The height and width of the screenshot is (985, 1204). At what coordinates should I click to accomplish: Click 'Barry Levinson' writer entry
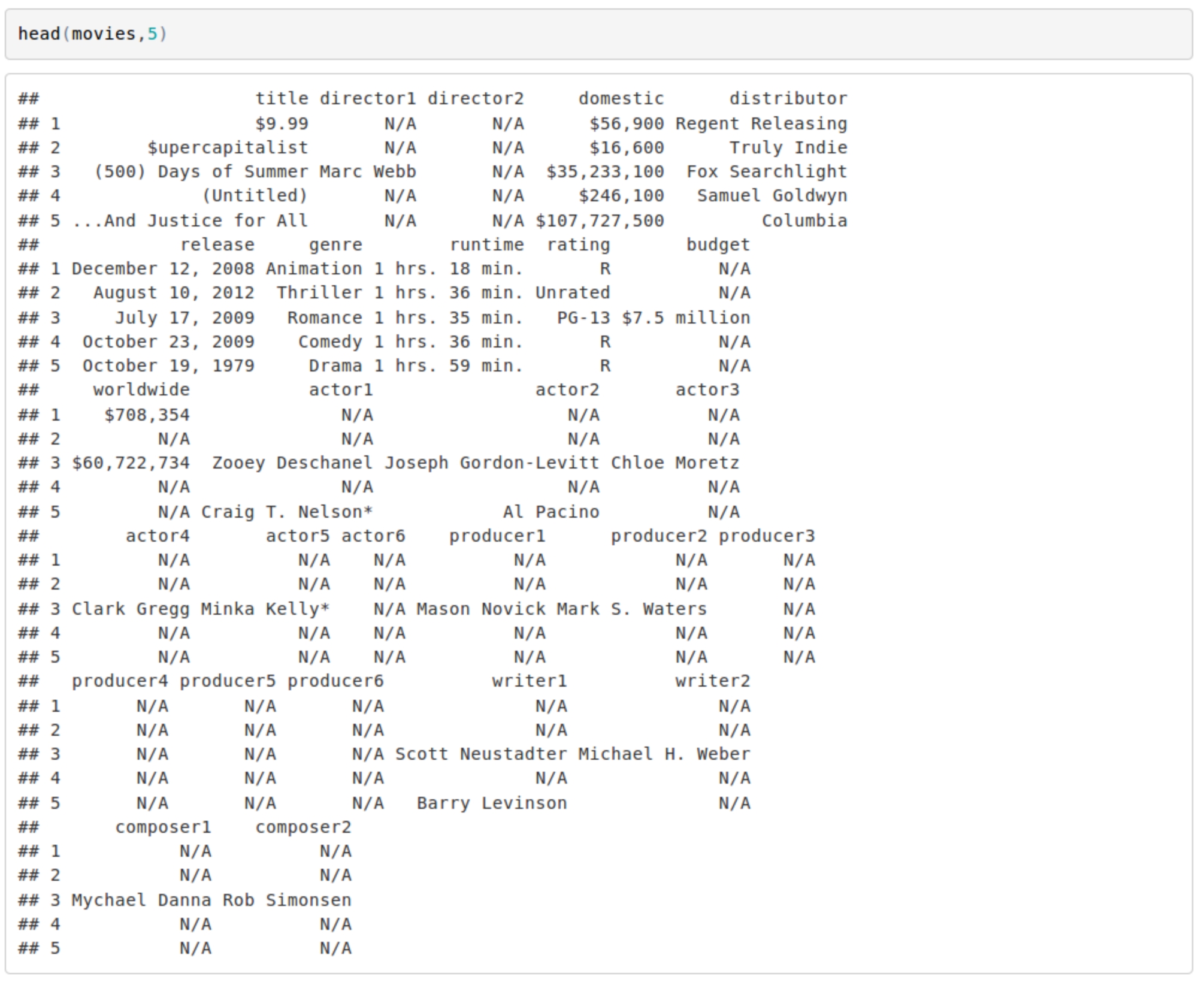[x=492, y=803]
